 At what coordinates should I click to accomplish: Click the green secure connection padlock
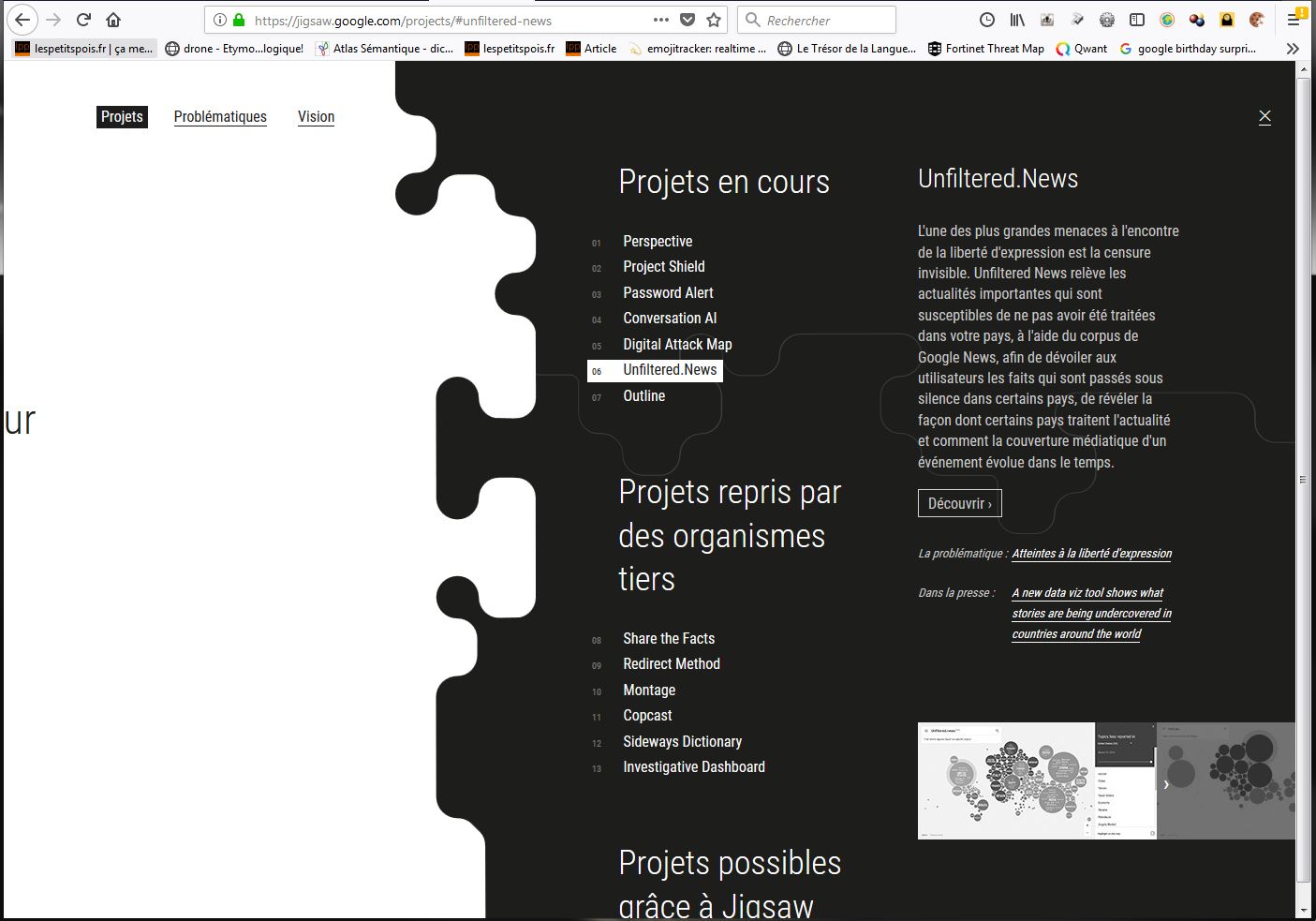pyautogui.click(x=239, y=20)
